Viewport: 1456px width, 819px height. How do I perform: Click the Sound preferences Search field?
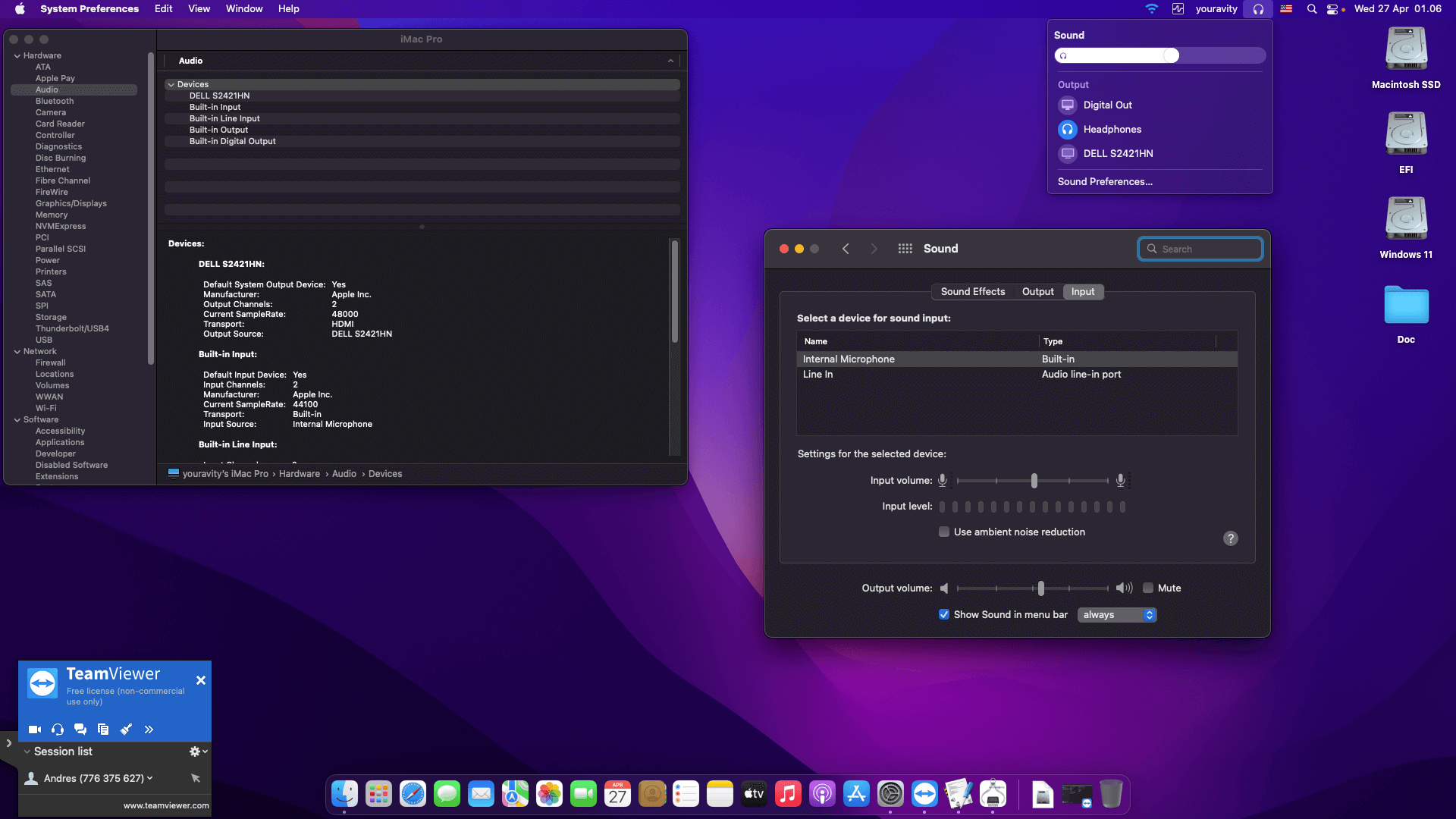tap(1200, 249)
